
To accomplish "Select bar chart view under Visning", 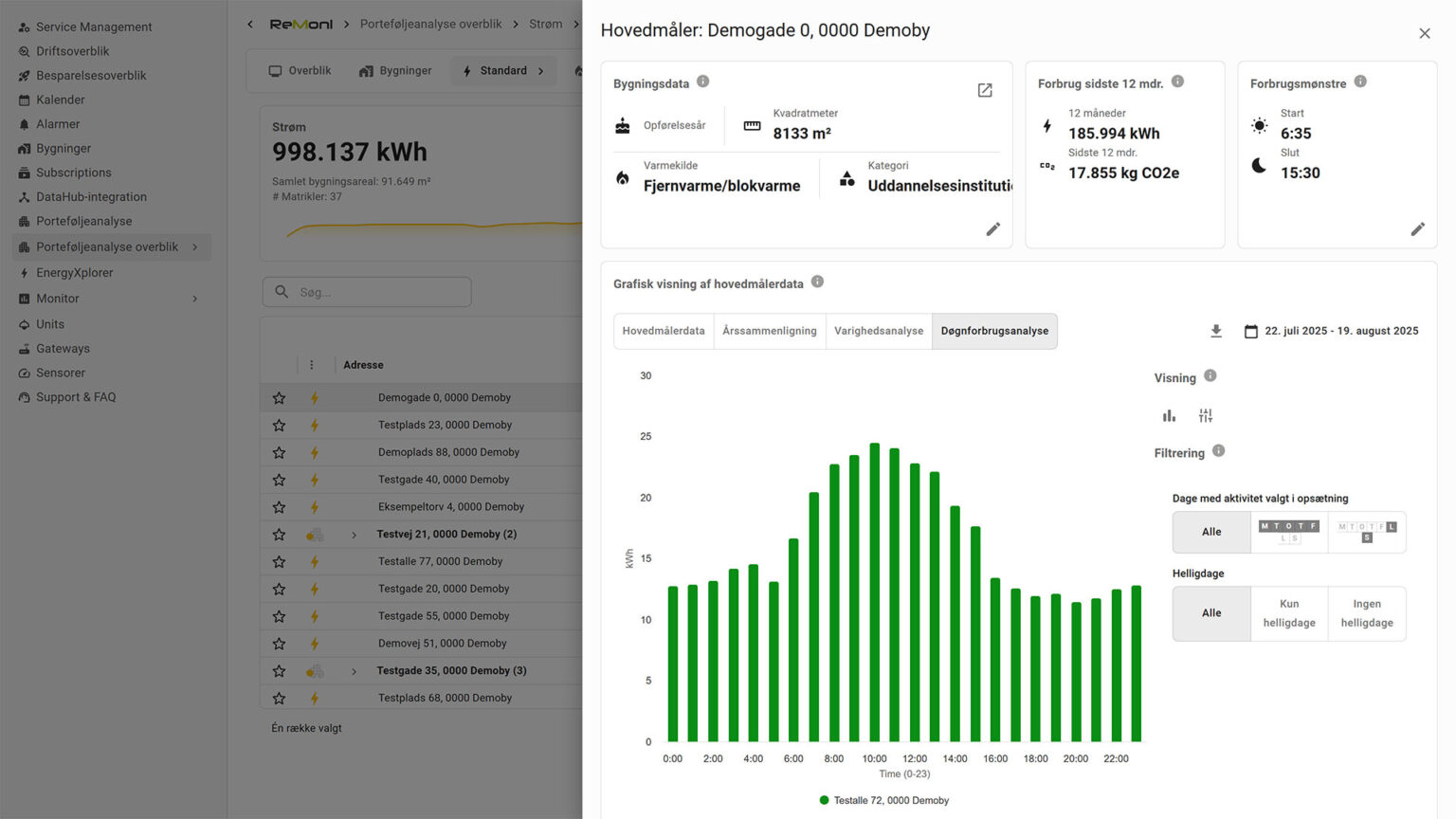I will point(1169,416).
